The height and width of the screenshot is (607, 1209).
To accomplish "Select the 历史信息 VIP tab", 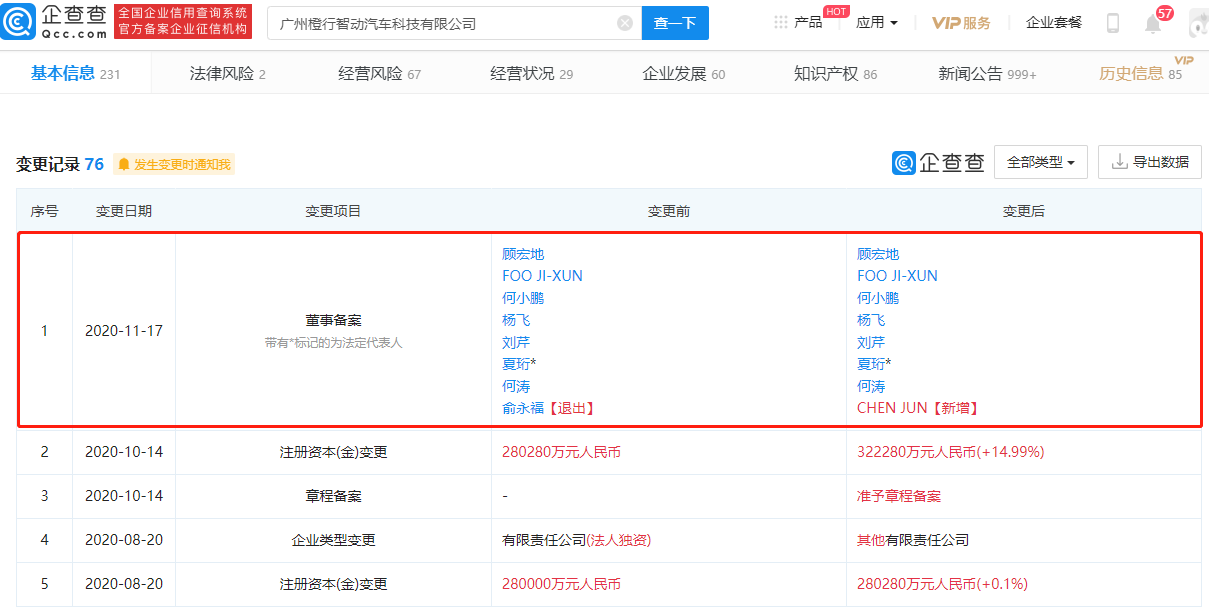I will coord(1140,74).
